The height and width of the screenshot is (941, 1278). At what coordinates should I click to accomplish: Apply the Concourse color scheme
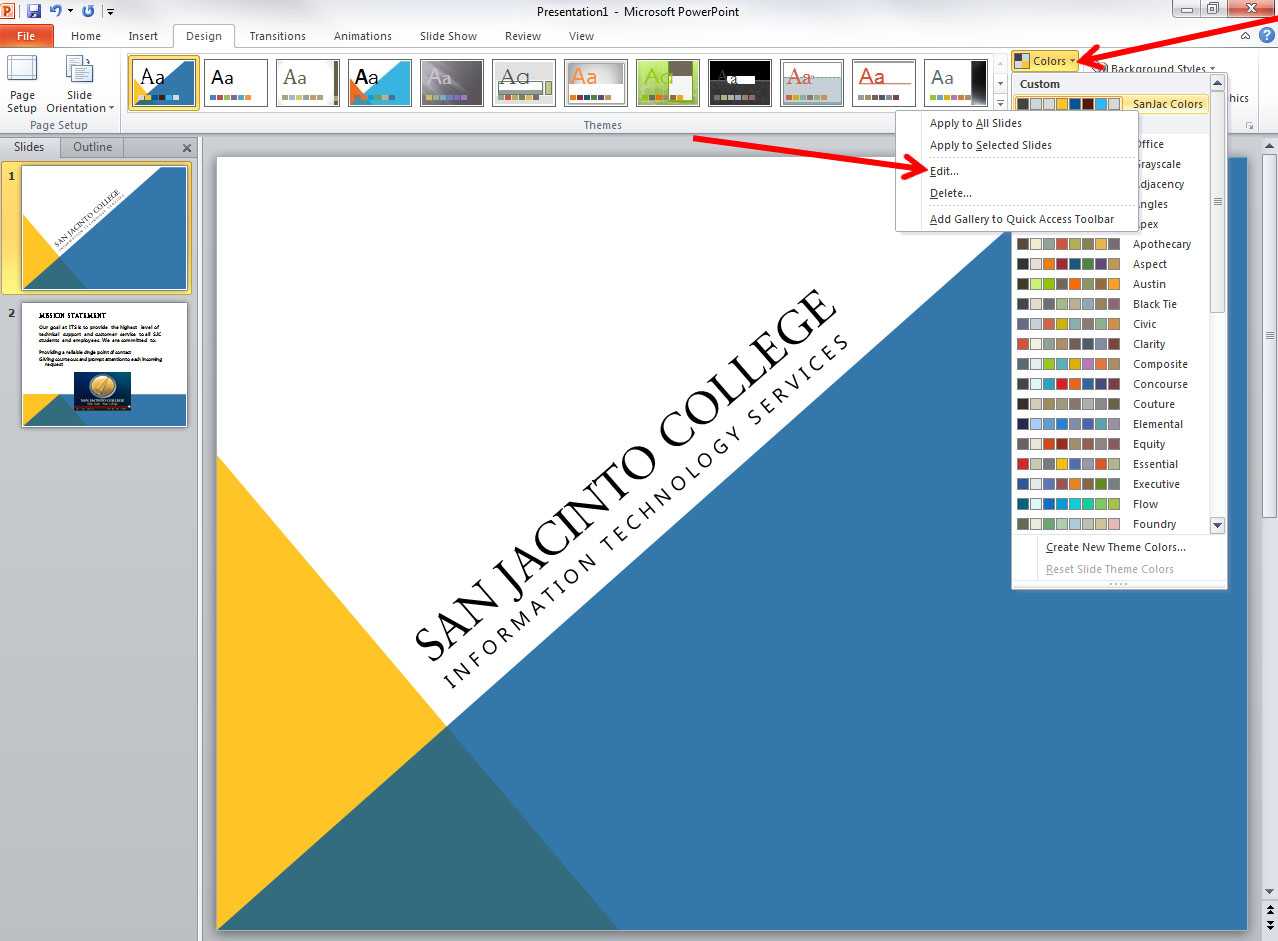(x=1111, y=384)
